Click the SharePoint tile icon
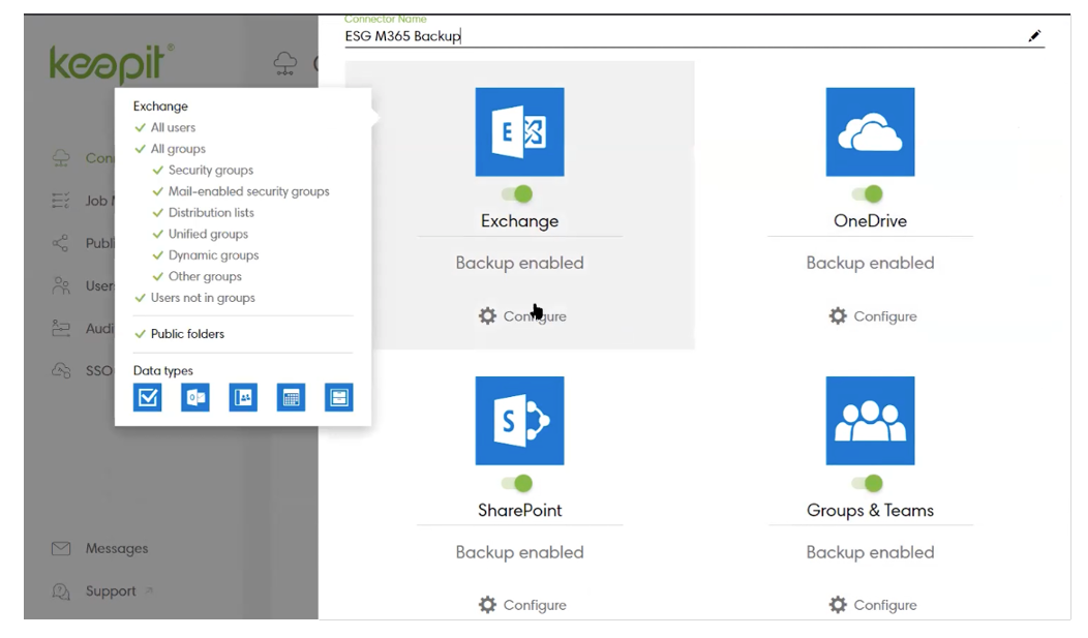The width and height of the screenshot is (1088, 638). [x=519, y=420]
